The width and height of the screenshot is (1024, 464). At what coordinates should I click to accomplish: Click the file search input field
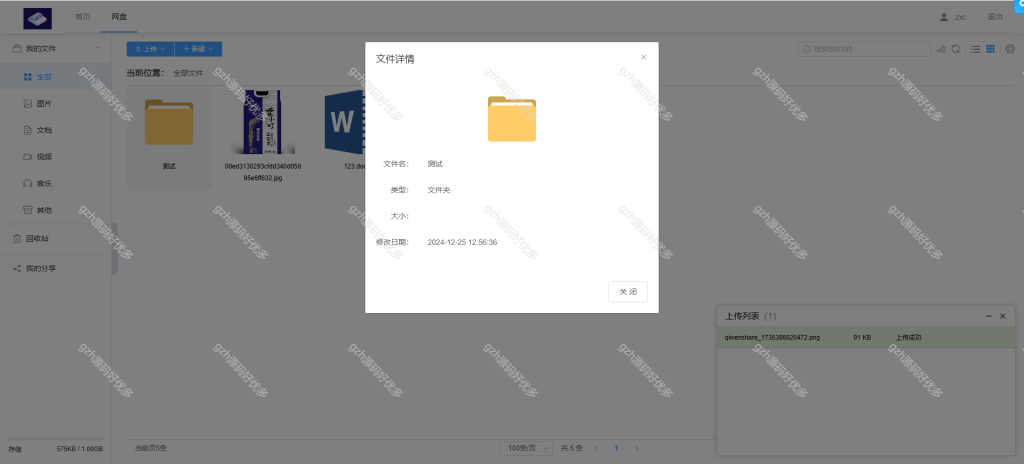tap(865, 49)
